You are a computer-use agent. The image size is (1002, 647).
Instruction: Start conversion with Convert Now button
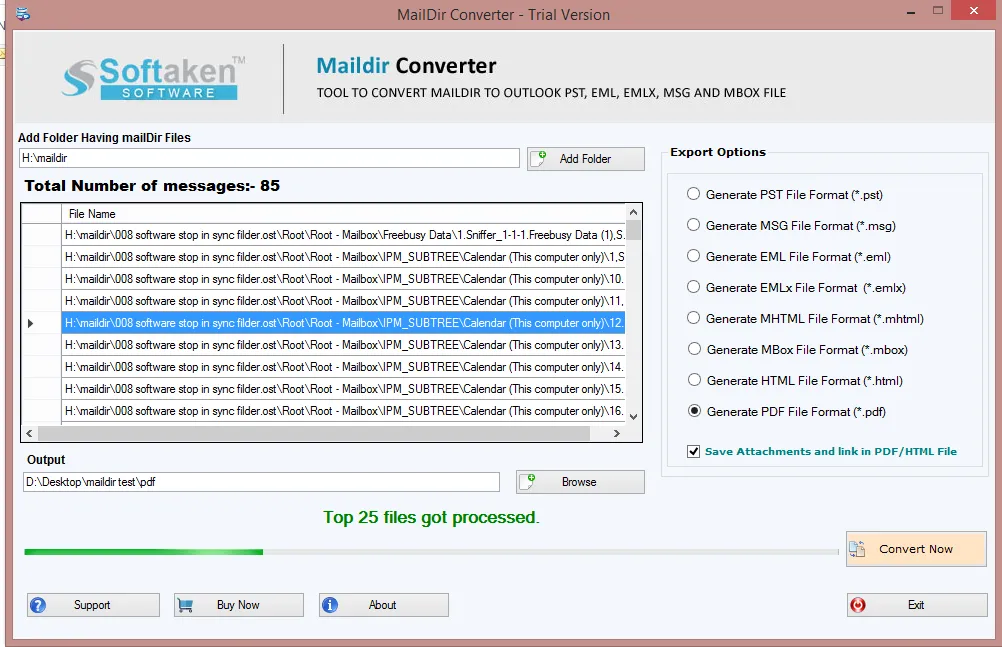[916, 549]
